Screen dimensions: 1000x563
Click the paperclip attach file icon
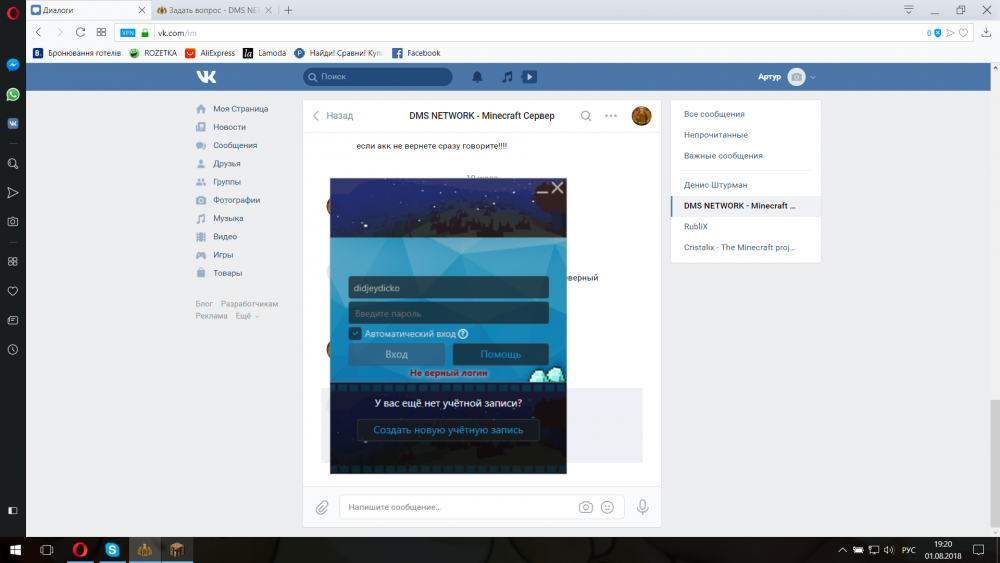pos(322,507)
